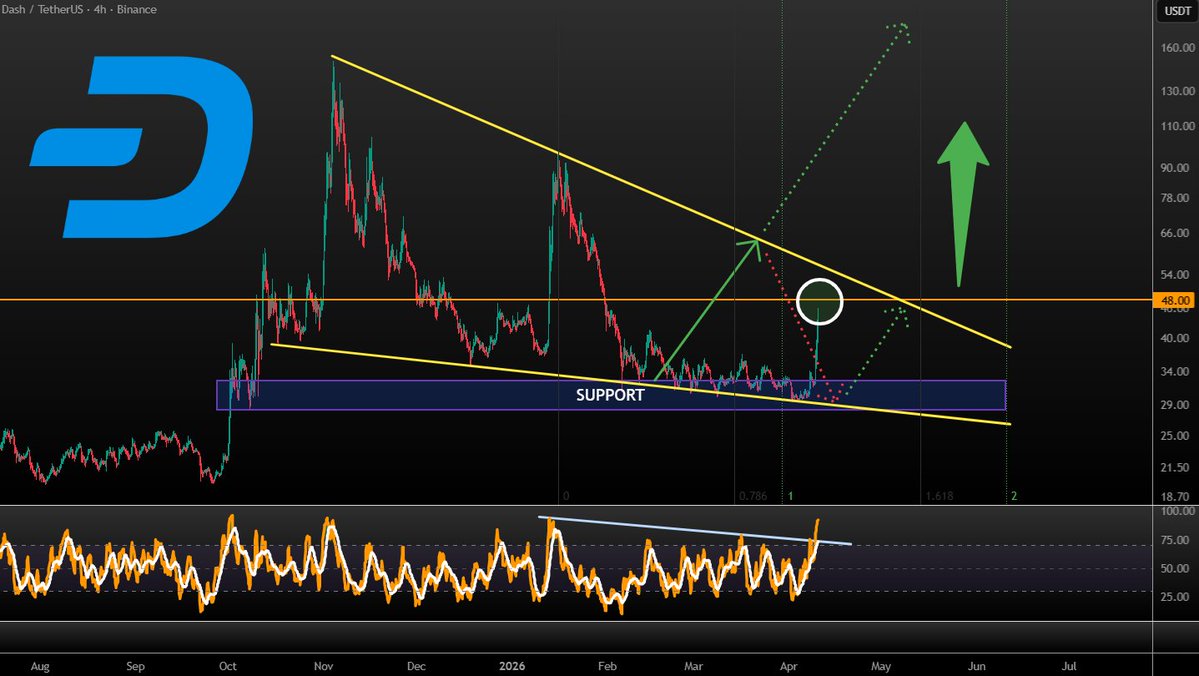Click the 110.00 price axis label
The image size is (1199, 676).
pos(1178,126)
